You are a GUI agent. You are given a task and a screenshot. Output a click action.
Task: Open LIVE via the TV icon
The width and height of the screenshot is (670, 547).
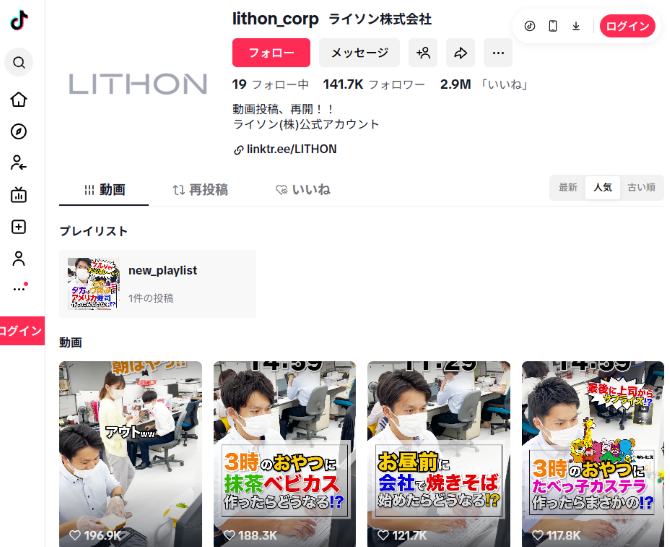(19, 195)
